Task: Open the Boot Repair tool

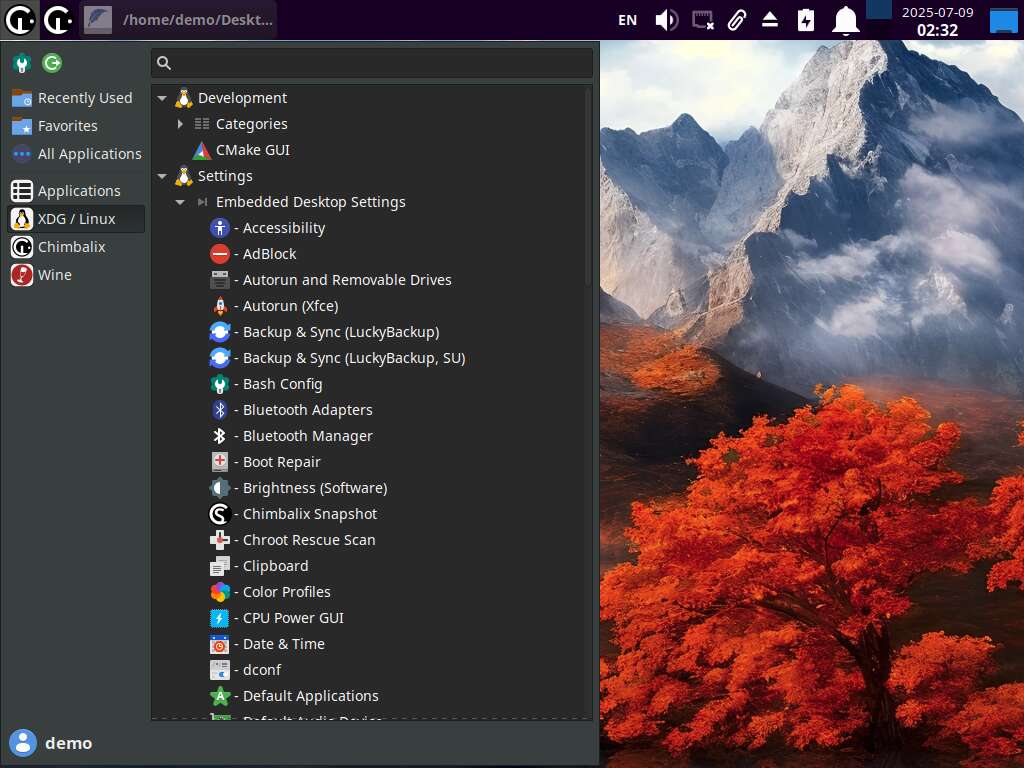Action: pyautogui.click(x=281, y=462)
